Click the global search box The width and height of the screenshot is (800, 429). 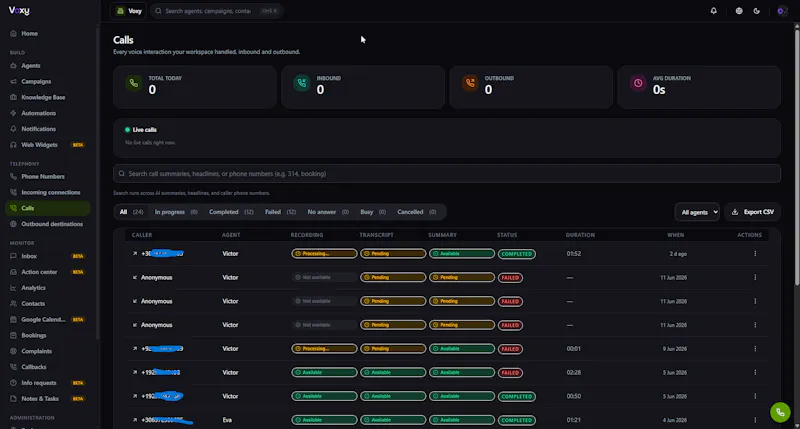[x=216, y=11]
